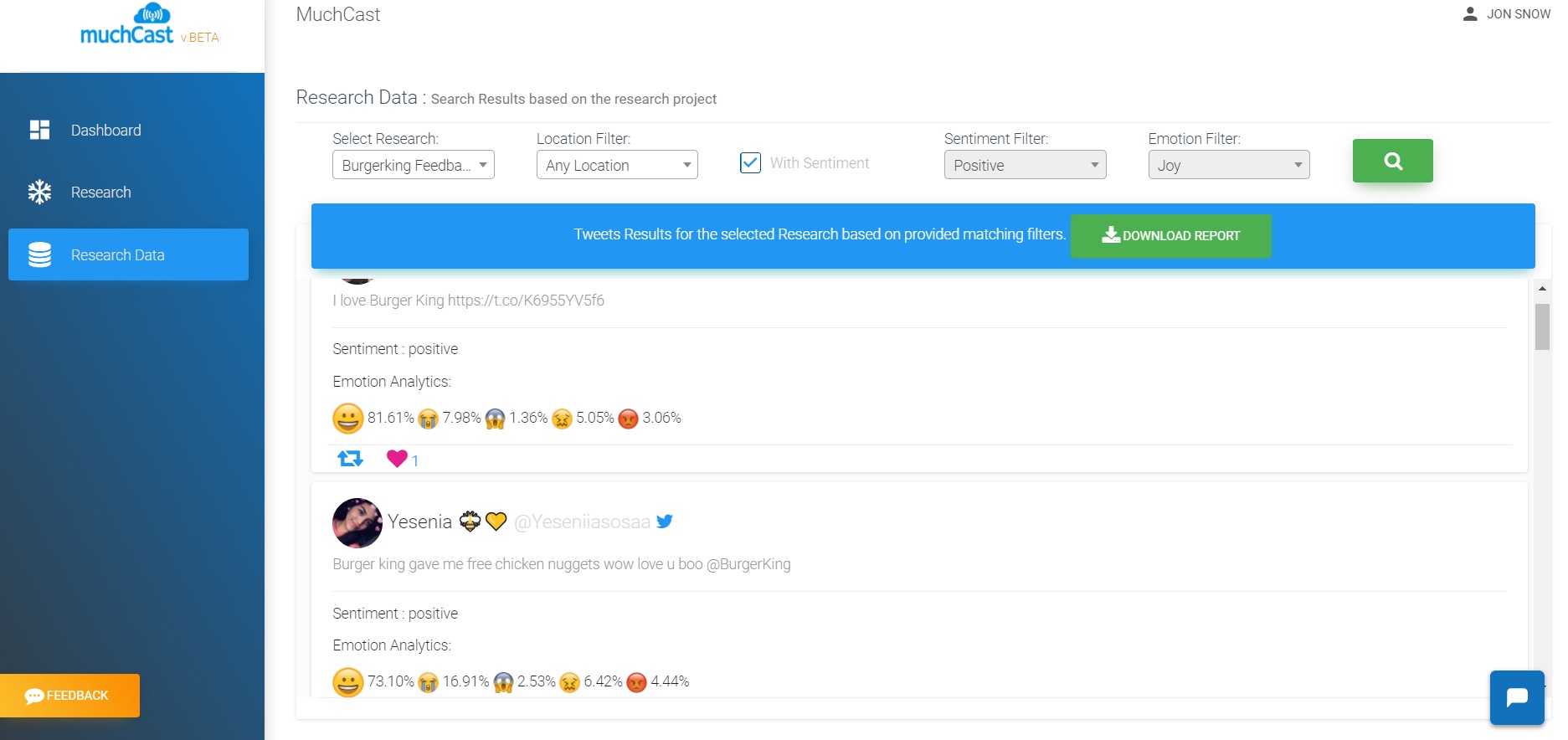1568x740 pixels.
Task: Open the Select Research dropdown
Action: tap(414, 165)
